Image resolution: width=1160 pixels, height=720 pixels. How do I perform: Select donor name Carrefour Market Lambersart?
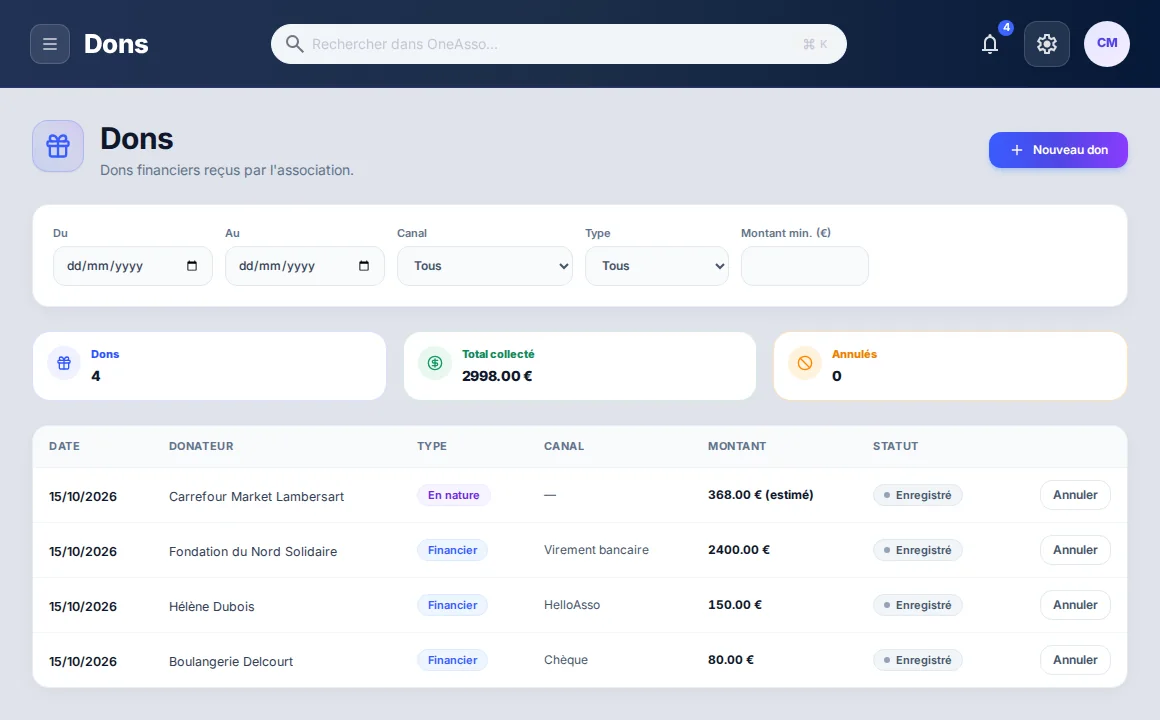pyautogui.click(x=256, y=497)
